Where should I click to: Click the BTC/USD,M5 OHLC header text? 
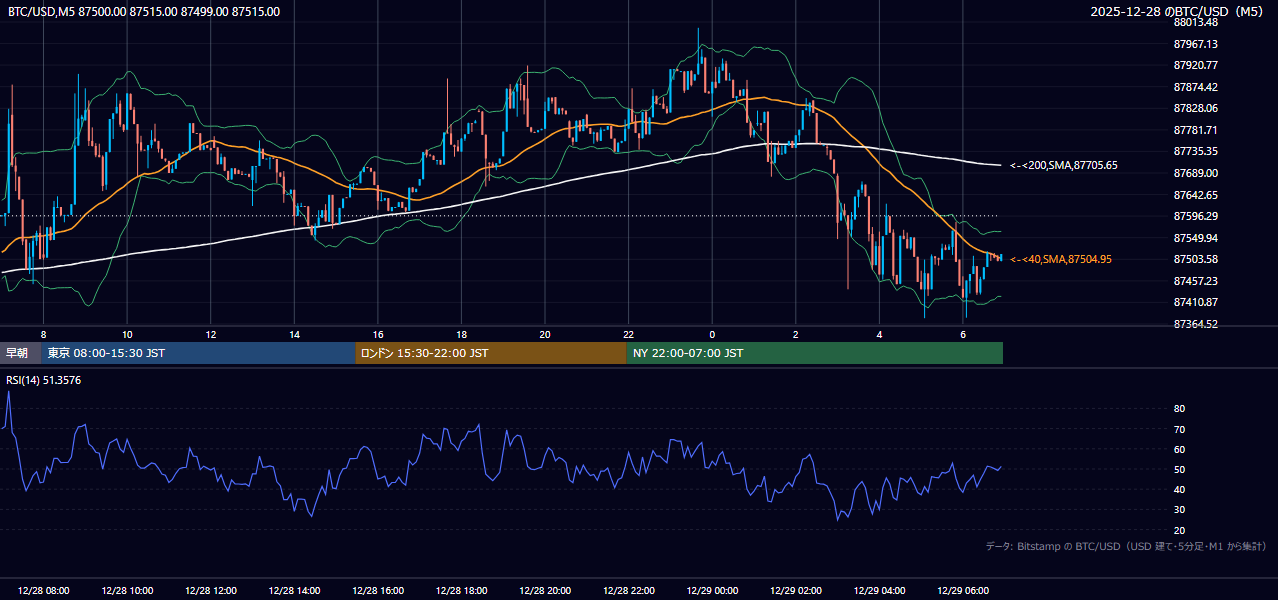(144, 12)
